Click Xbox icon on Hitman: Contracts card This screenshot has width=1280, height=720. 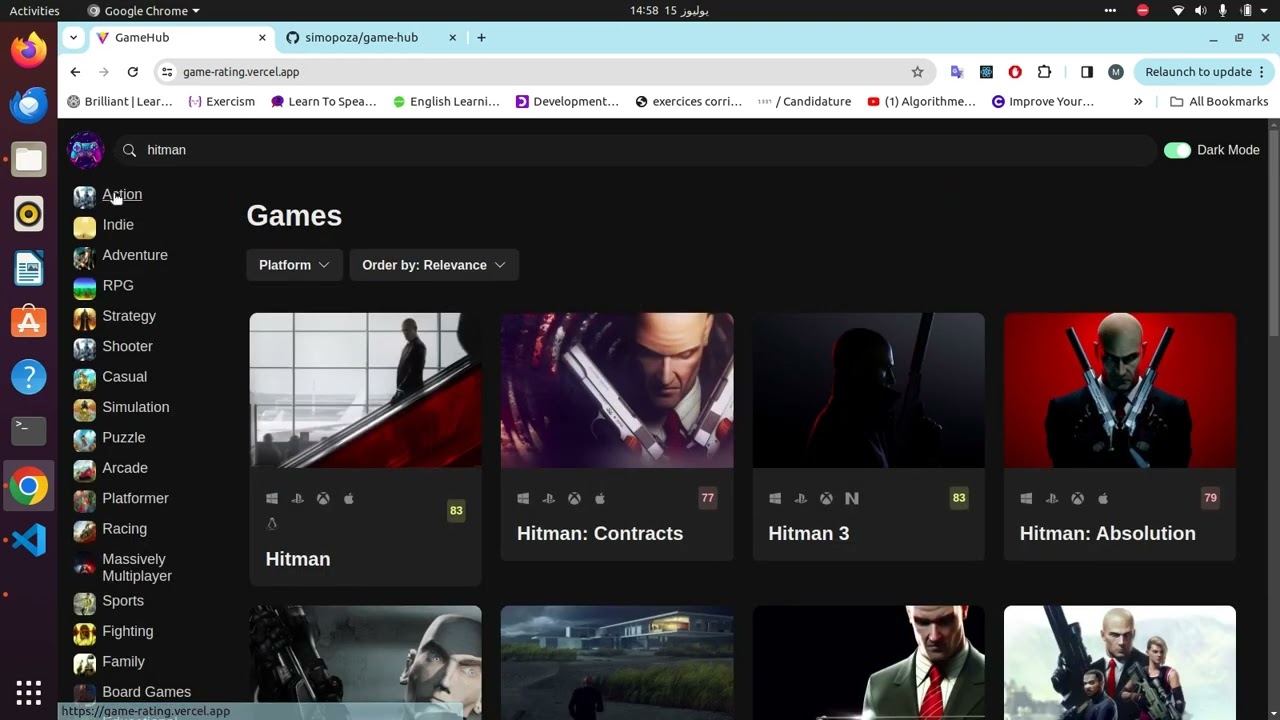(x=574, y=498)
